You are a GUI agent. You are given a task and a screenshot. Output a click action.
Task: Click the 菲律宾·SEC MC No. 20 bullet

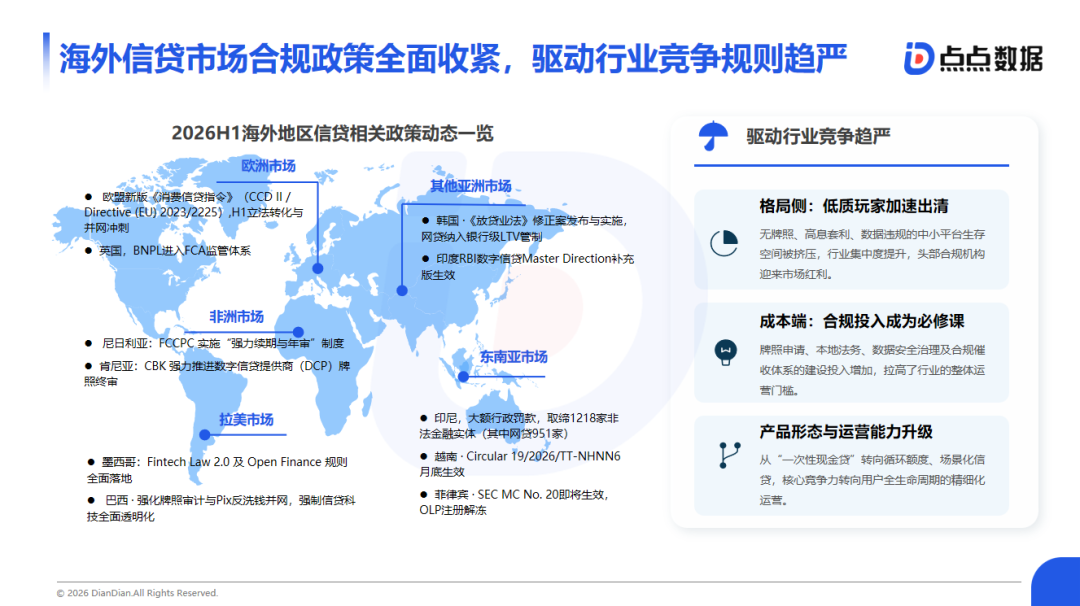[x=515, y=502]
